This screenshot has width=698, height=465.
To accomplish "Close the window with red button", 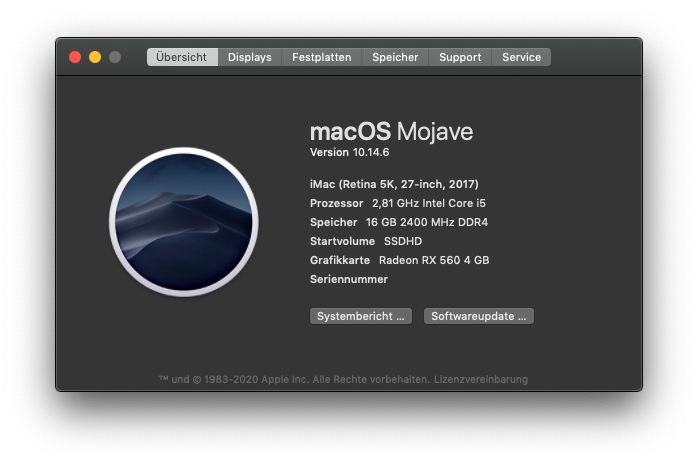I will click(x=75, y=57).
